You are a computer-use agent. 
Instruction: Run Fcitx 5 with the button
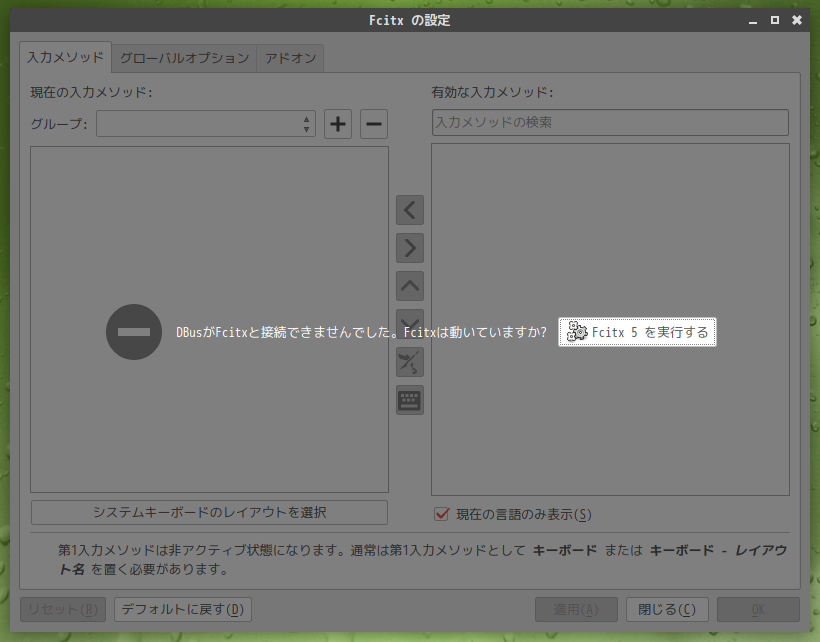(637, 332)
